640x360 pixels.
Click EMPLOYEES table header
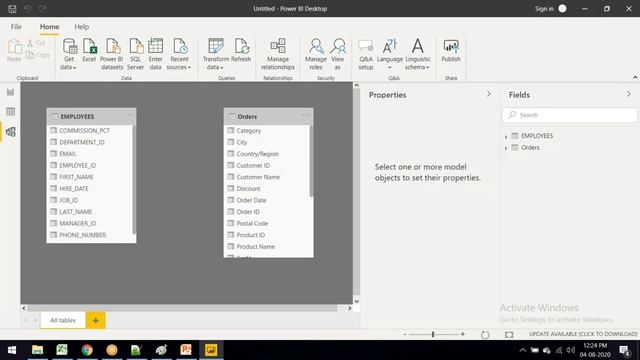pyautogui.click(x=91, y=116)
